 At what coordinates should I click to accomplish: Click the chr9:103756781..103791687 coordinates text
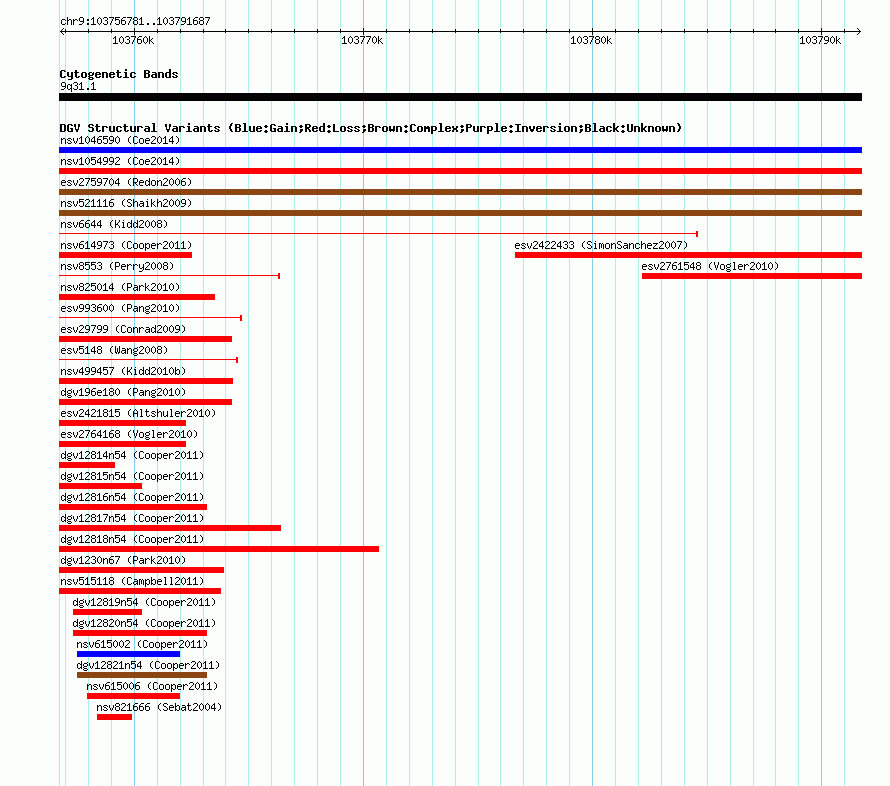(135, 21)
